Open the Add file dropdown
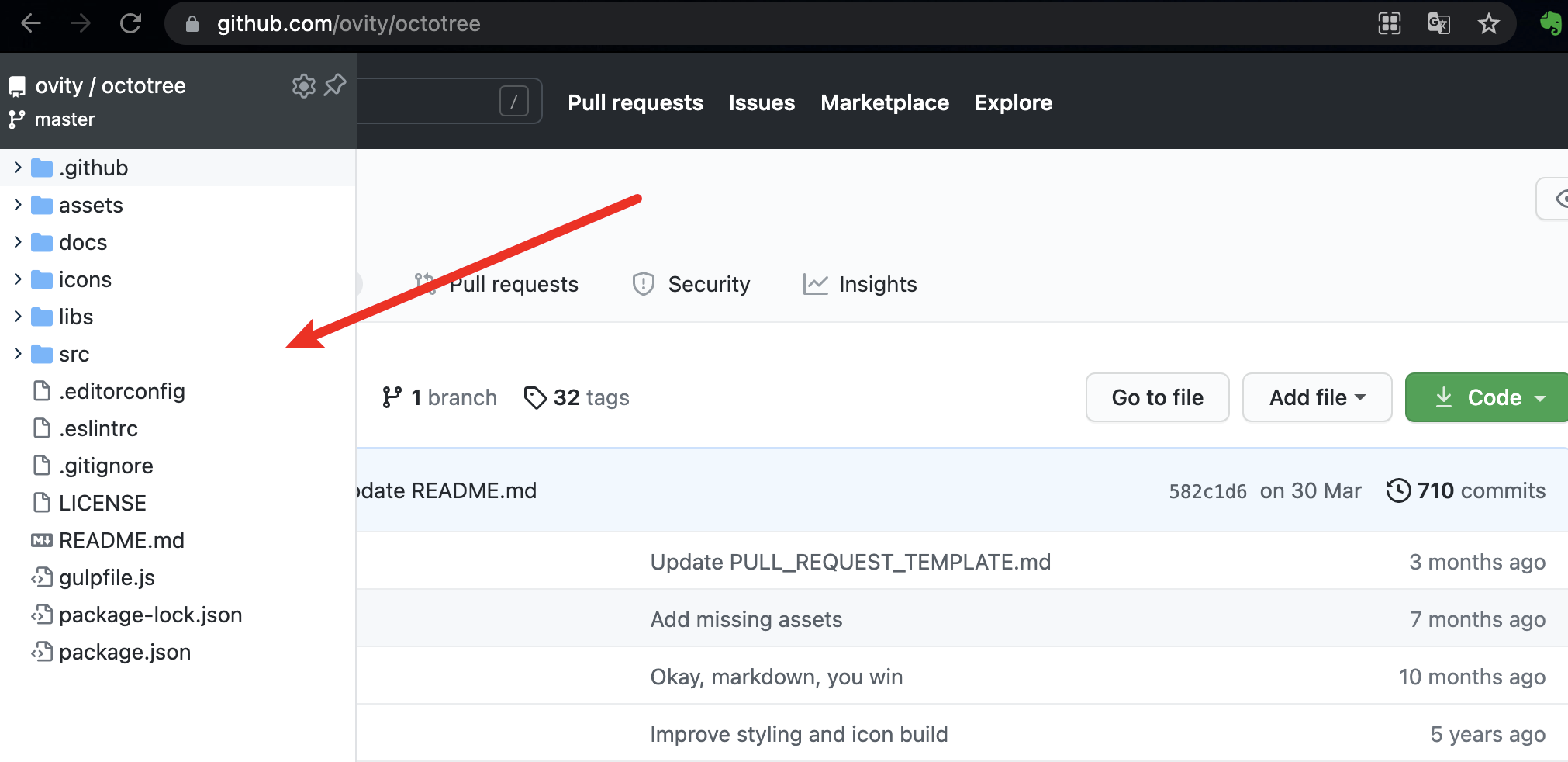The image size is (1568, 762). tap(1317, 397)
